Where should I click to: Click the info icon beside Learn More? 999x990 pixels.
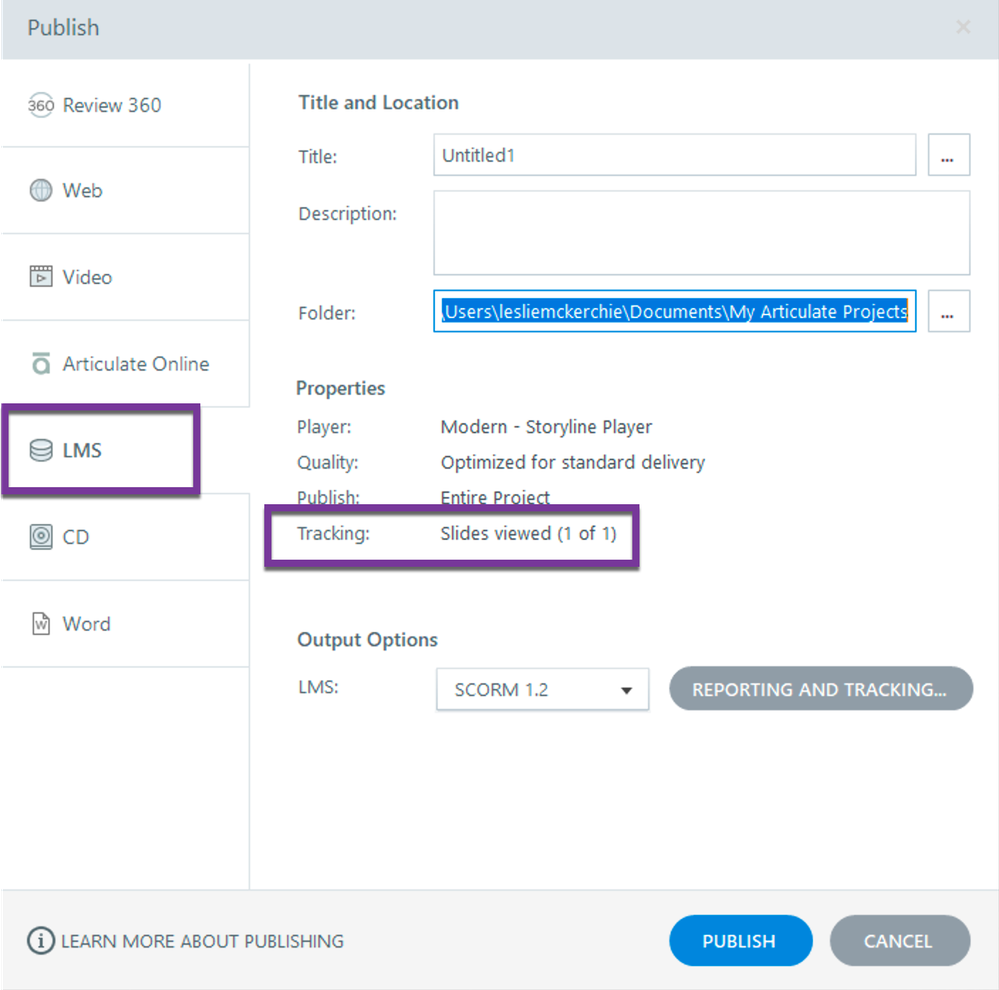tap(41, 941)
